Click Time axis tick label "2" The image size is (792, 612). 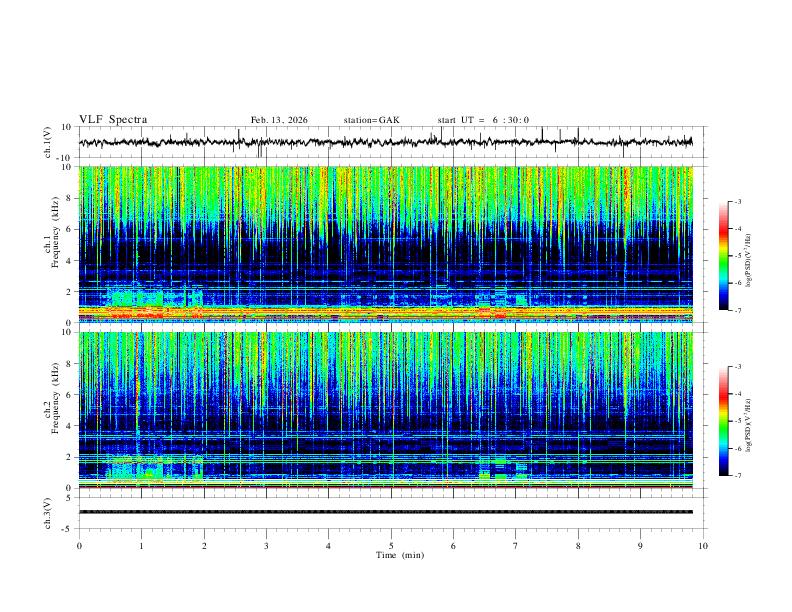pyautogui.click(x=204, y=546)
